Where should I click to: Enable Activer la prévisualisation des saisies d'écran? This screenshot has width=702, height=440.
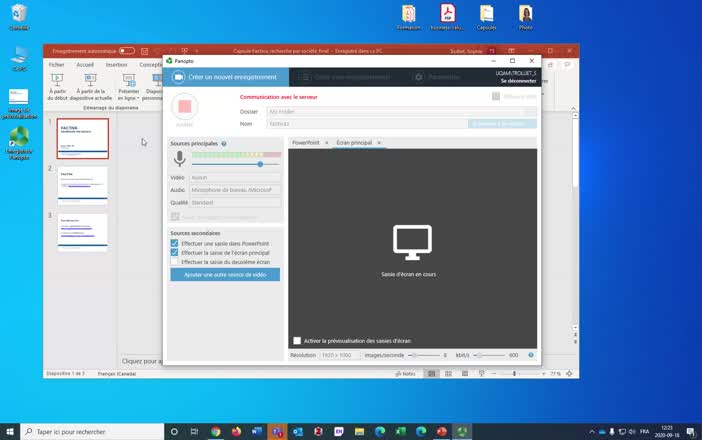(x=297, y=341)
